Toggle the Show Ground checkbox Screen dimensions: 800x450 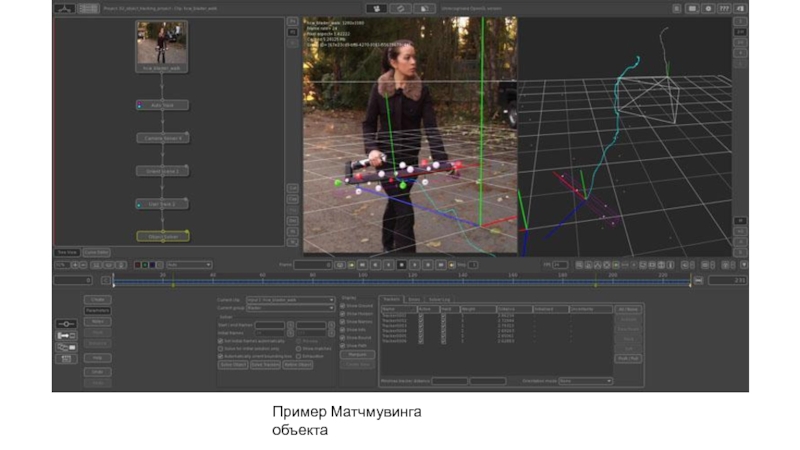tap(342, 306)
